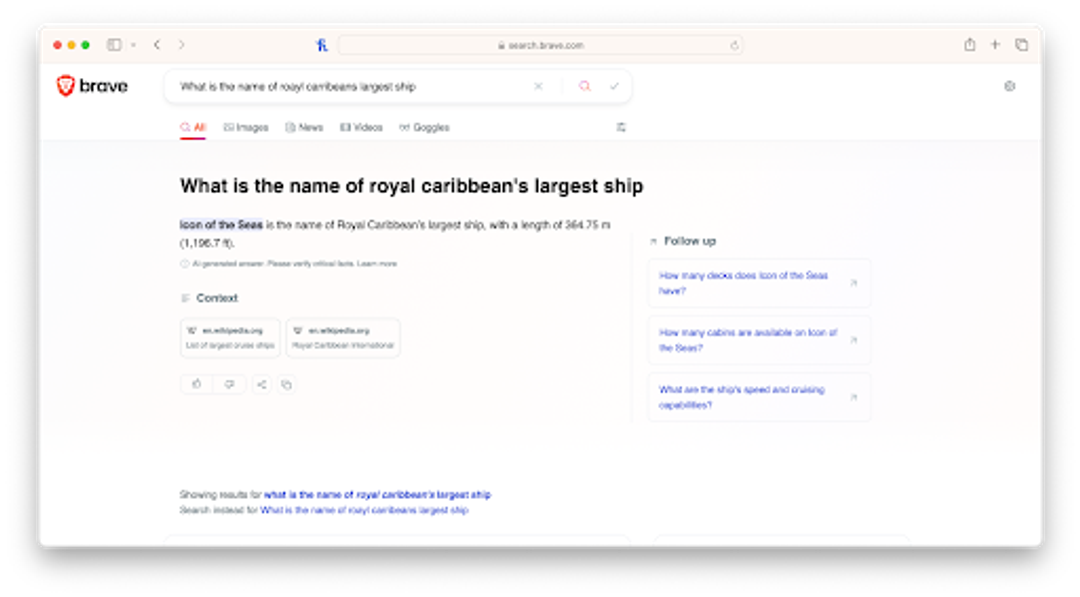Show the tab overview icon

[x=1021, y=45]
